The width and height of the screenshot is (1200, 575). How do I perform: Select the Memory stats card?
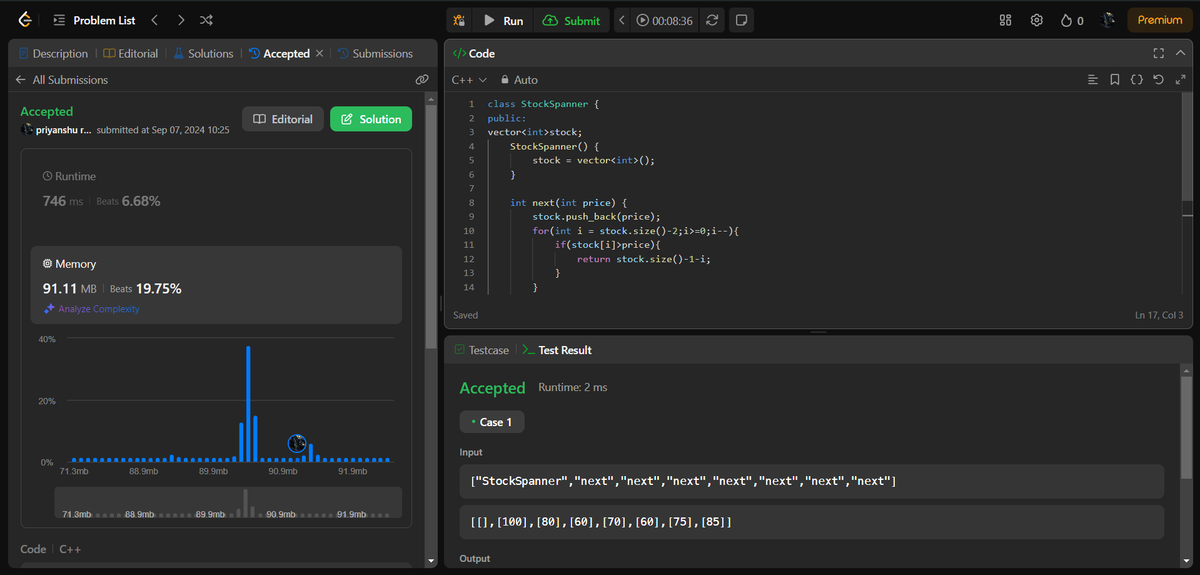[x=216, y=285]
